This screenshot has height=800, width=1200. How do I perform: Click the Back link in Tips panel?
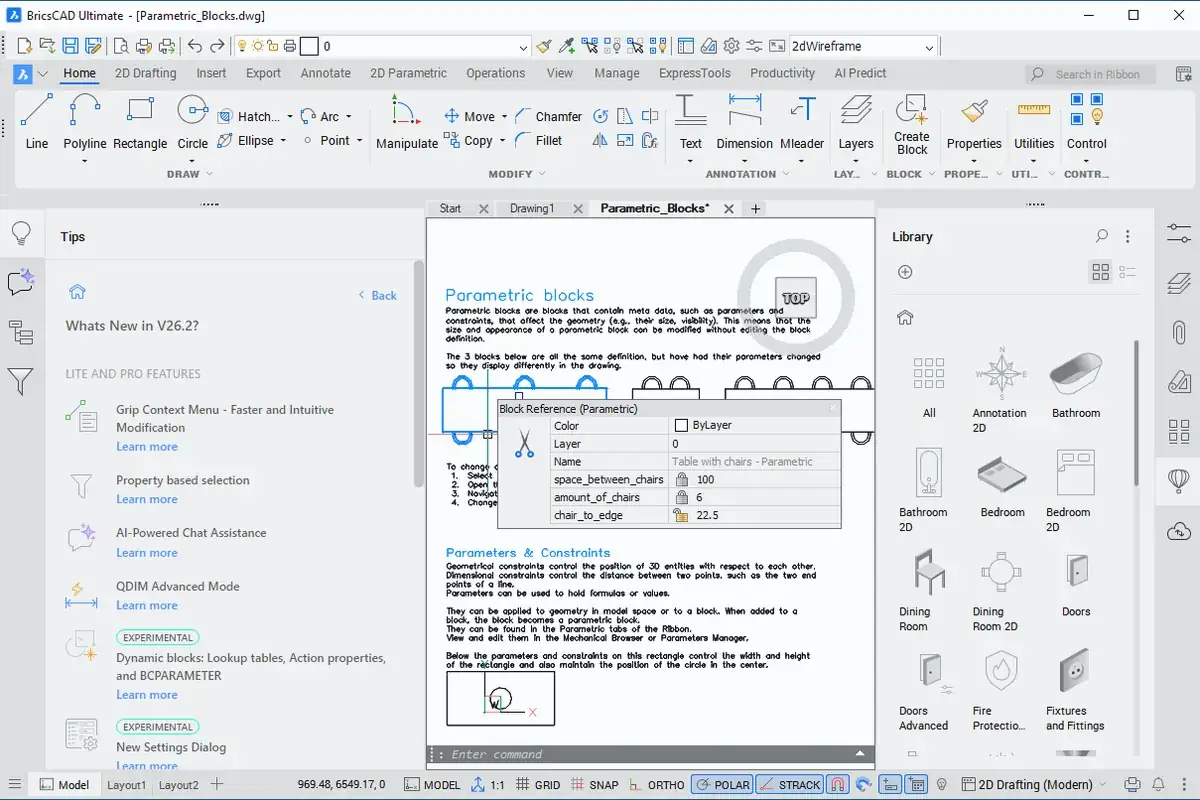377,295
